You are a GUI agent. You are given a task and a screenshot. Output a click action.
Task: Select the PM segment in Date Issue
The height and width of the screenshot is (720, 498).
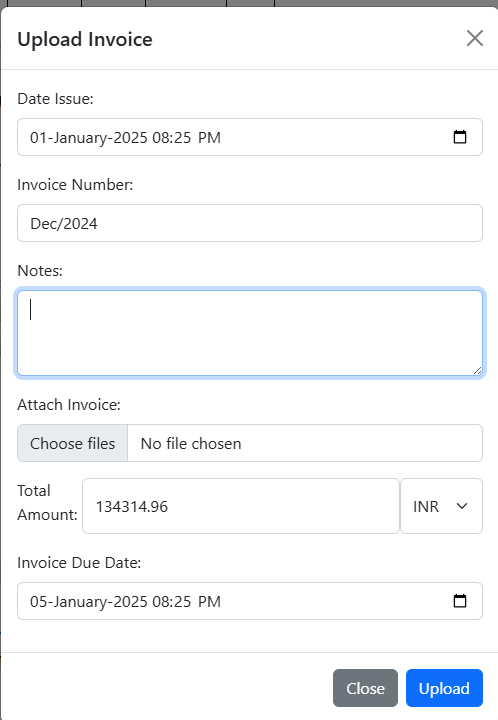(x=209, y=138)
